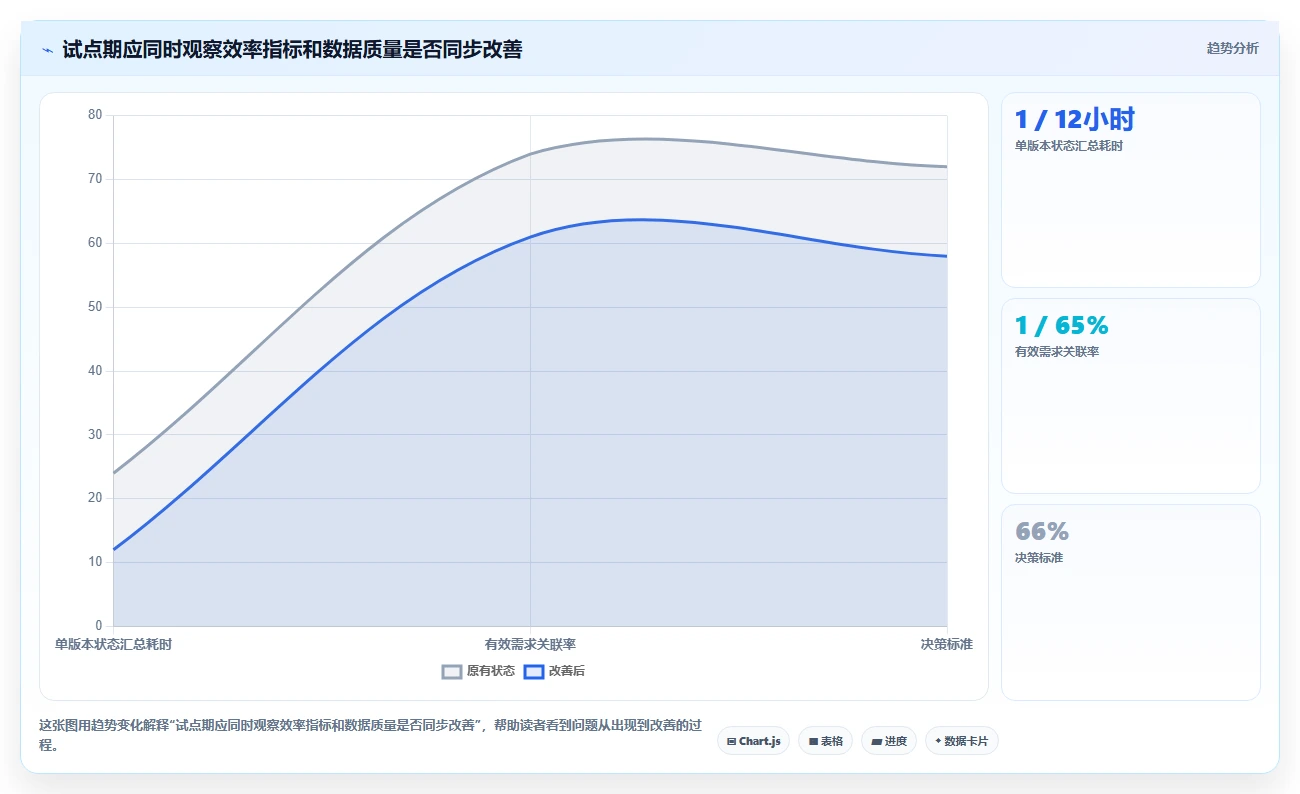The height and width of the screenshot is (794, 1300).
Task: Toggle the 改善后 legend entry
Action: 554,671
